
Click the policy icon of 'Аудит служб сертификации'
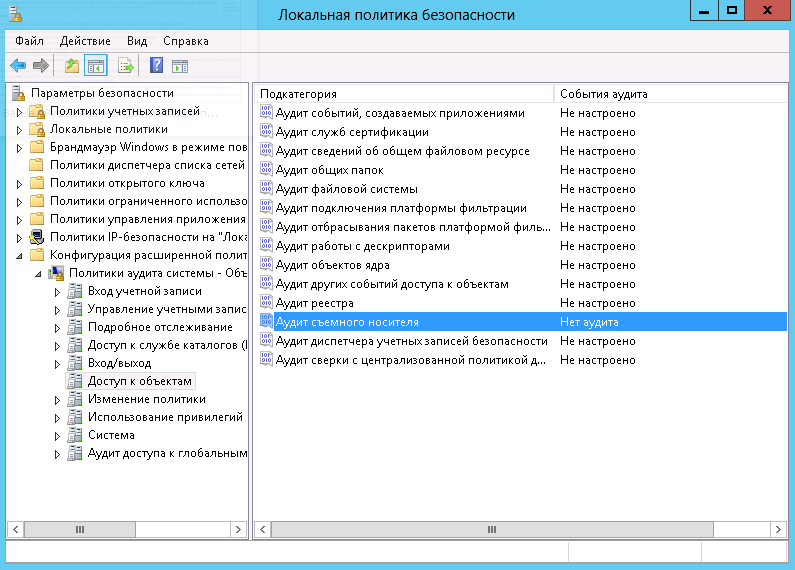pyautogui.click(x=266, y=131)
